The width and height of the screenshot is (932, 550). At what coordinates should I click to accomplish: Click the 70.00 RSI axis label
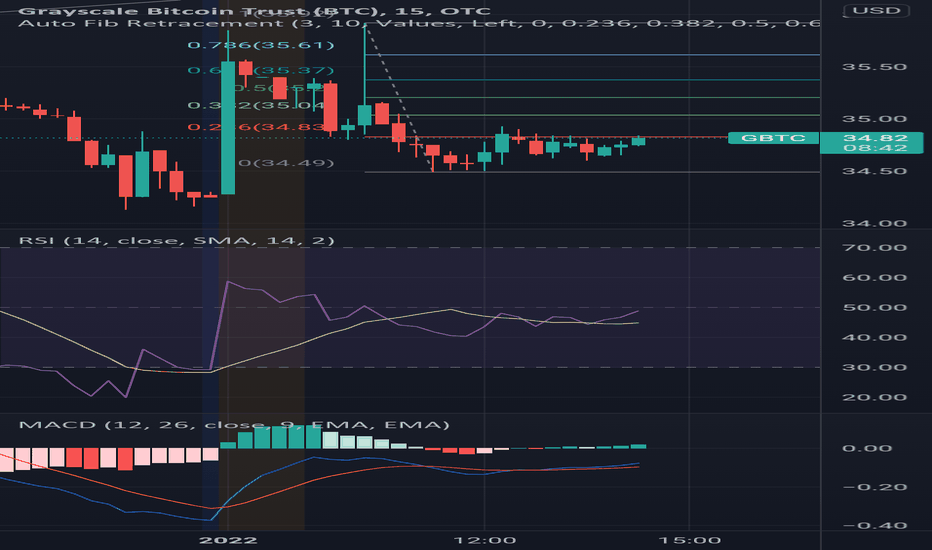[874, 248]
